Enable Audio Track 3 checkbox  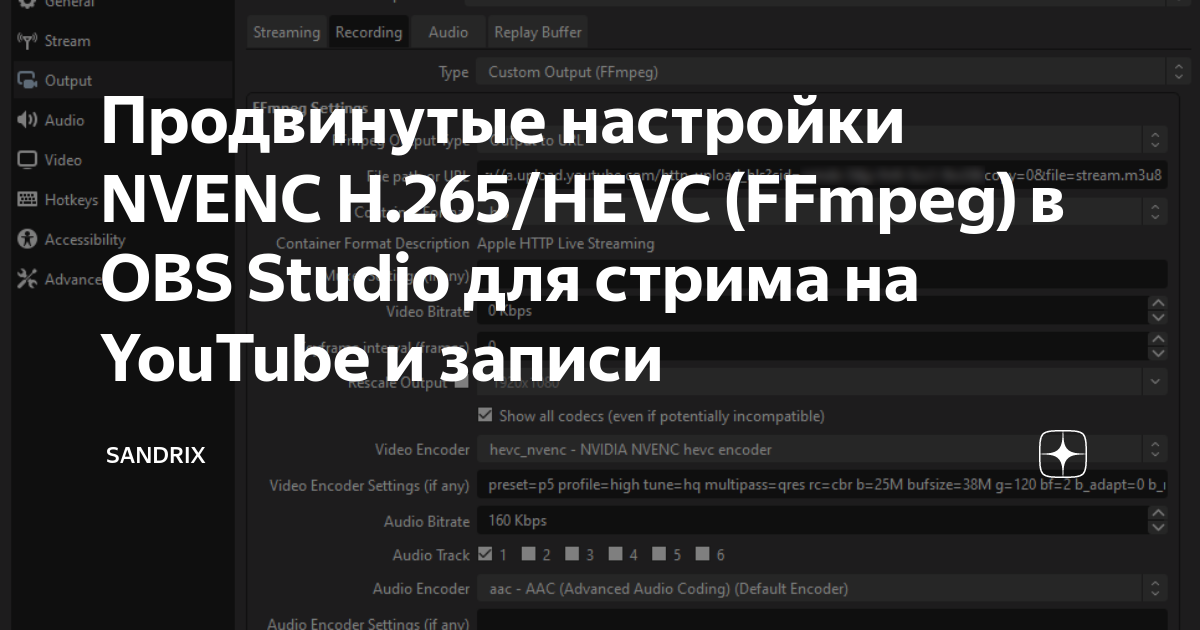point(572,553)
